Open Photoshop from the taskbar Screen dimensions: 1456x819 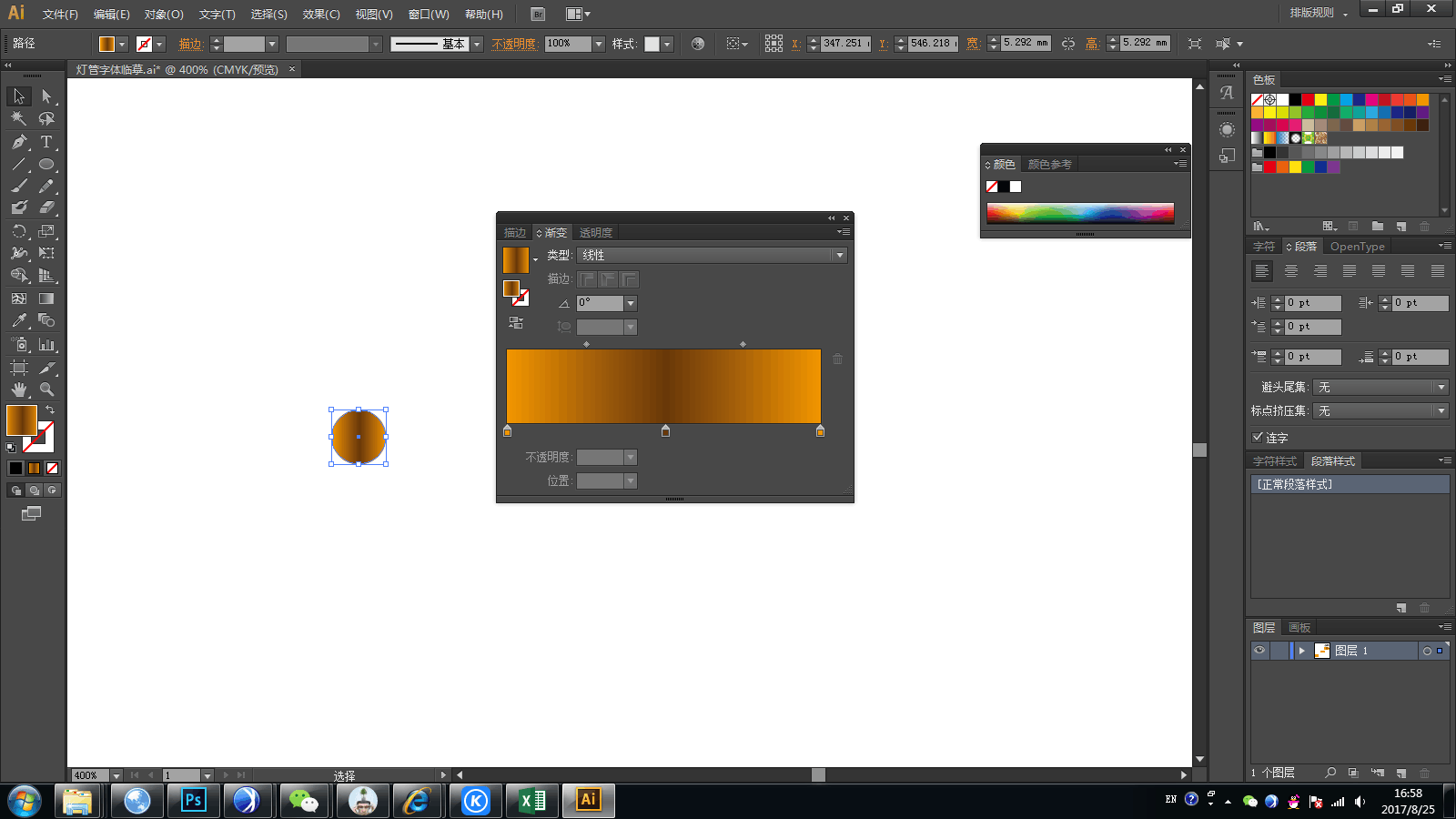click(194, 801)
